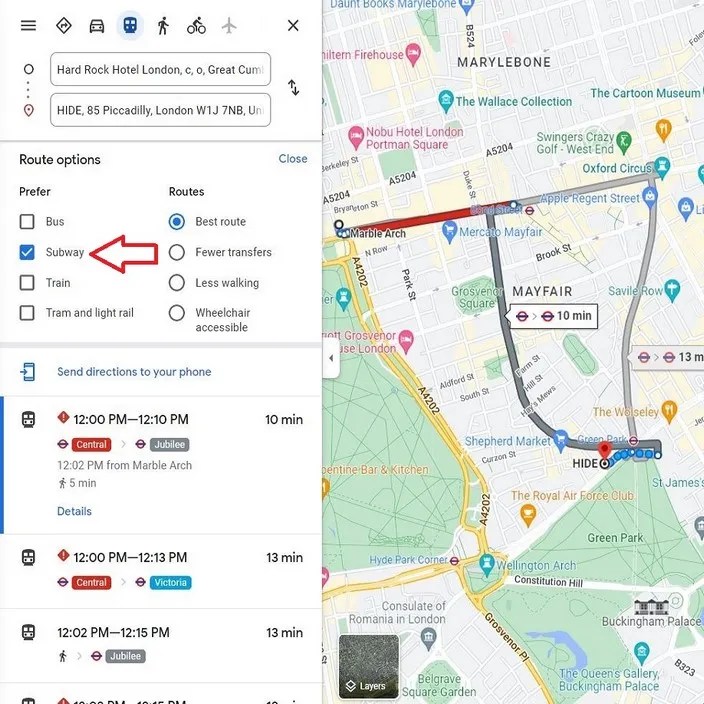This screenshot has height=704, width=704.
Task: Tick the Tram and light rail checkbox
Action: click(27, 313)
